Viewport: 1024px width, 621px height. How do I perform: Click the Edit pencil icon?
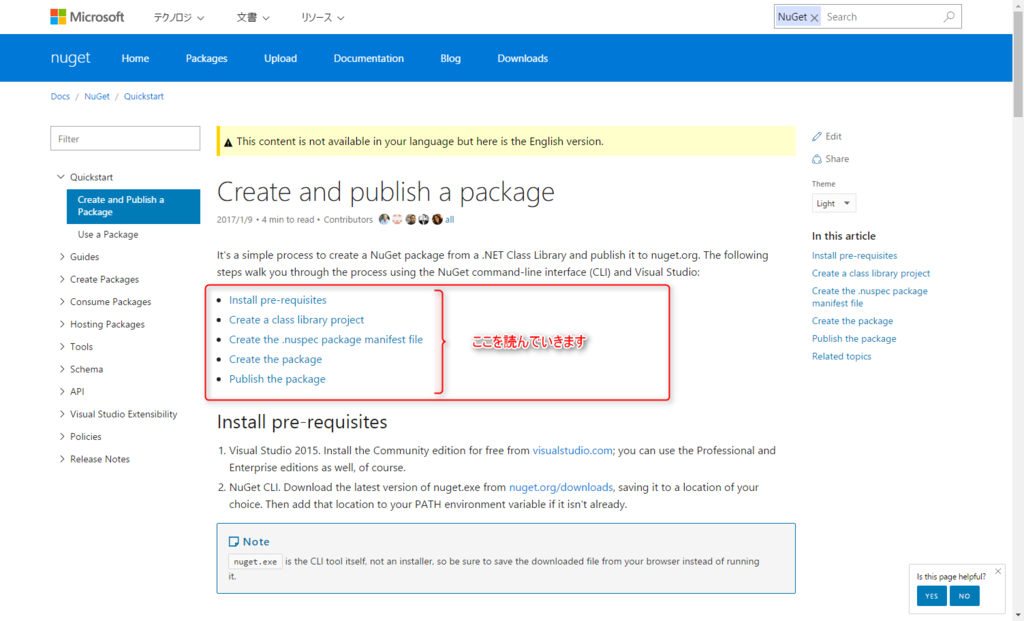point(816,136)
